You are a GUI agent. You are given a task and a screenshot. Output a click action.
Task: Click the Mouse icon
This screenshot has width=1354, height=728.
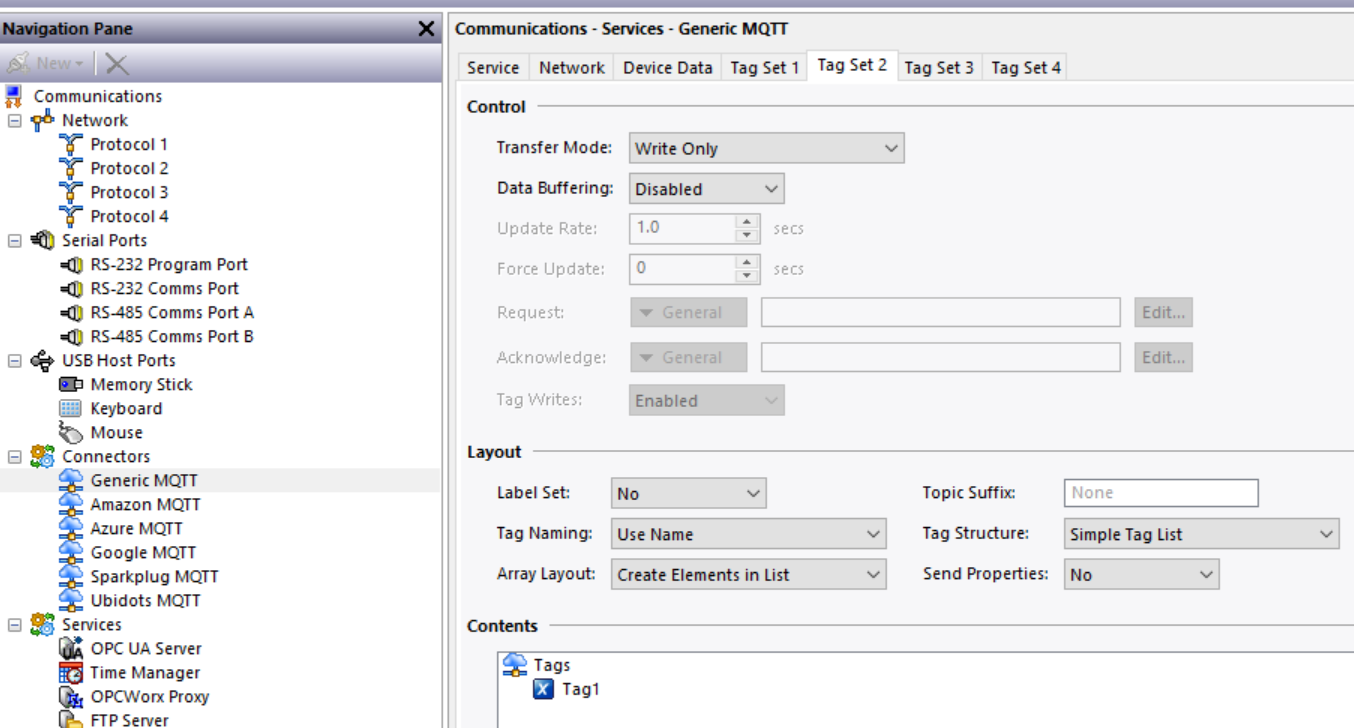71,432
